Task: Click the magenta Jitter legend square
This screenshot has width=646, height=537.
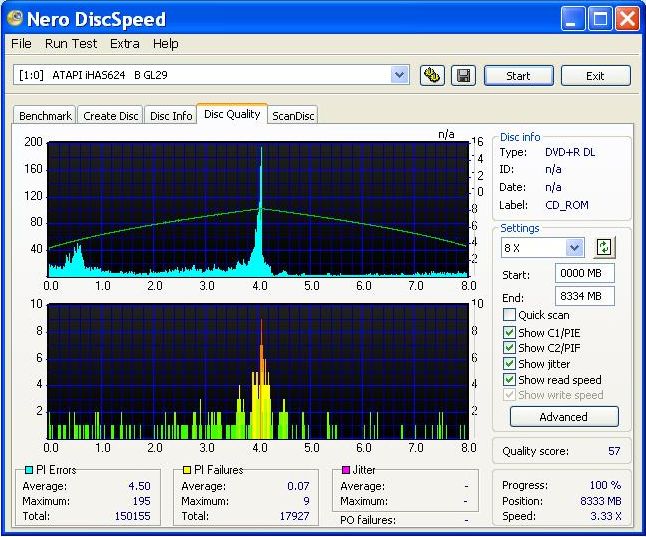Action: click(346, 470)
